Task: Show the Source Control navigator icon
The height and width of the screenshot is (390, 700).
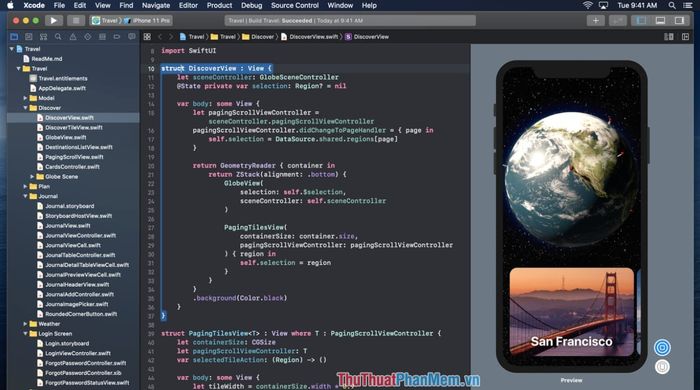Action: coord(29,37)
